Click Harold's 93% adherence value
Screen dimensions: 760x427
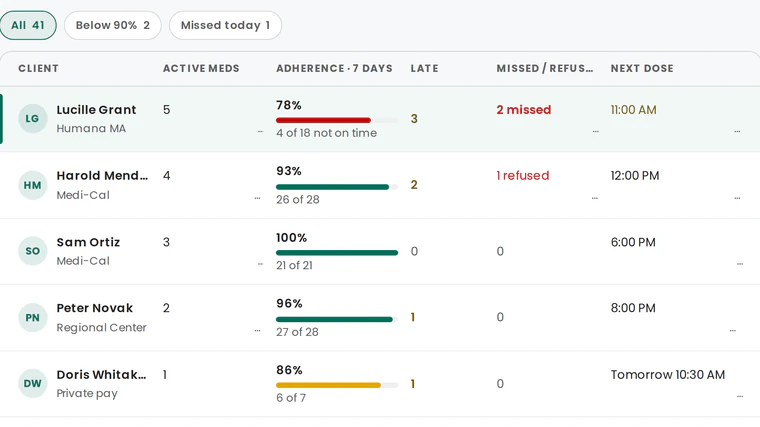pos(289,171)
